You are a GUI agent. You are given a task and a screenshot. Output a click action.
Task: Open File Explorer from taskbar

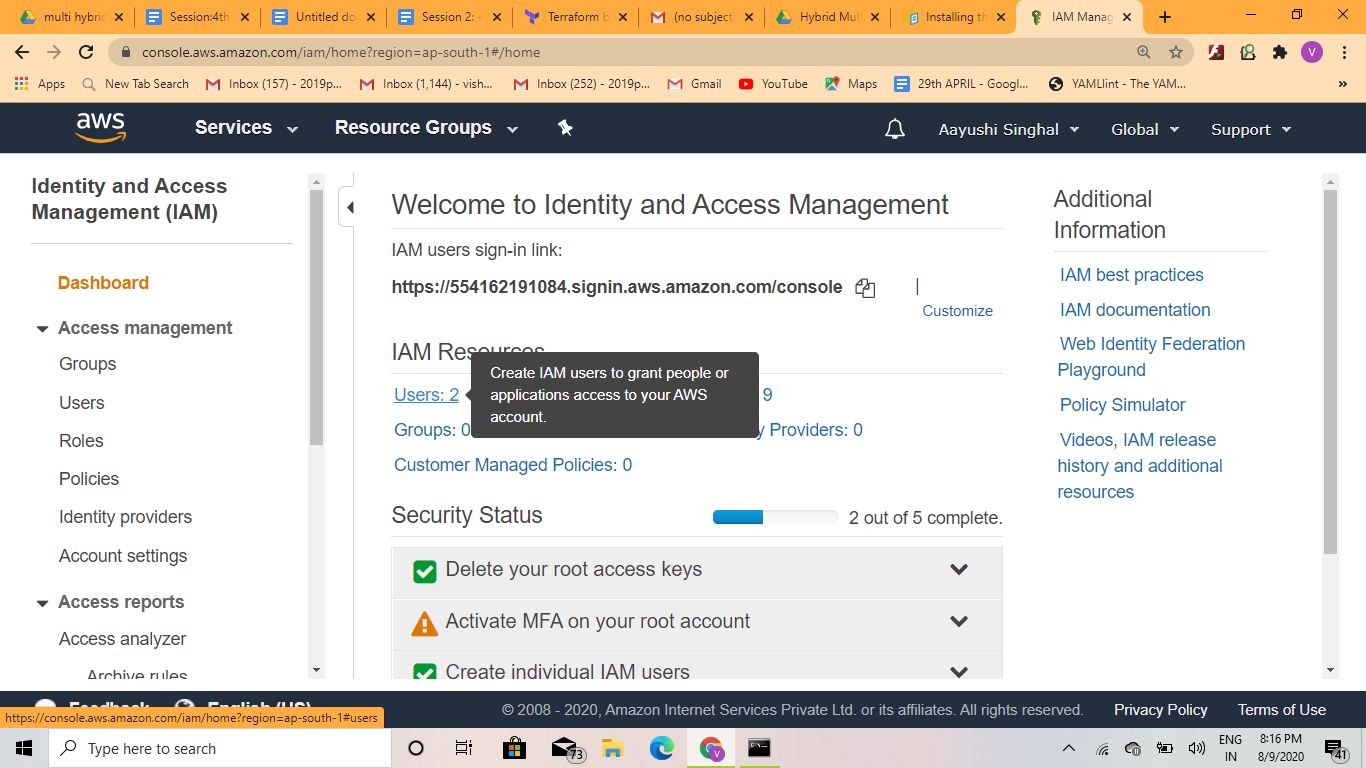tap(612, 748)
